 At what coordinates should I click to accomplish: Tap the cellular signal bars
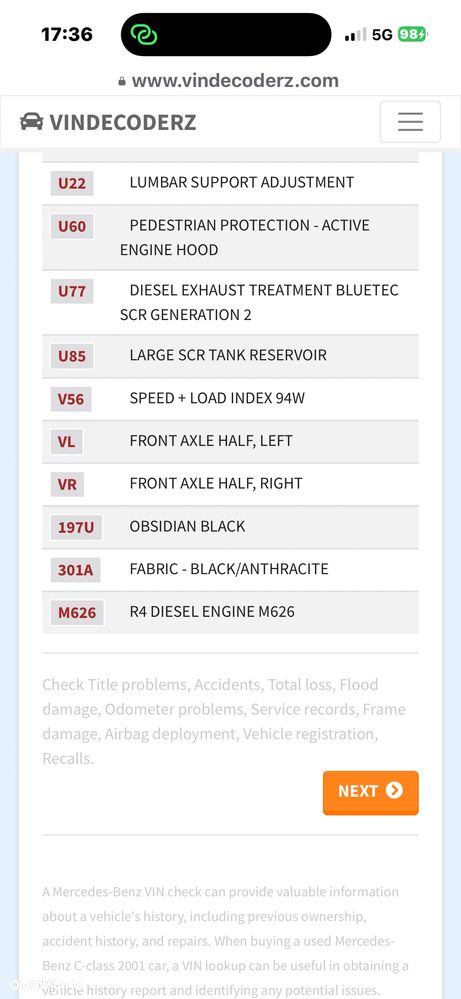pos(356,34)
